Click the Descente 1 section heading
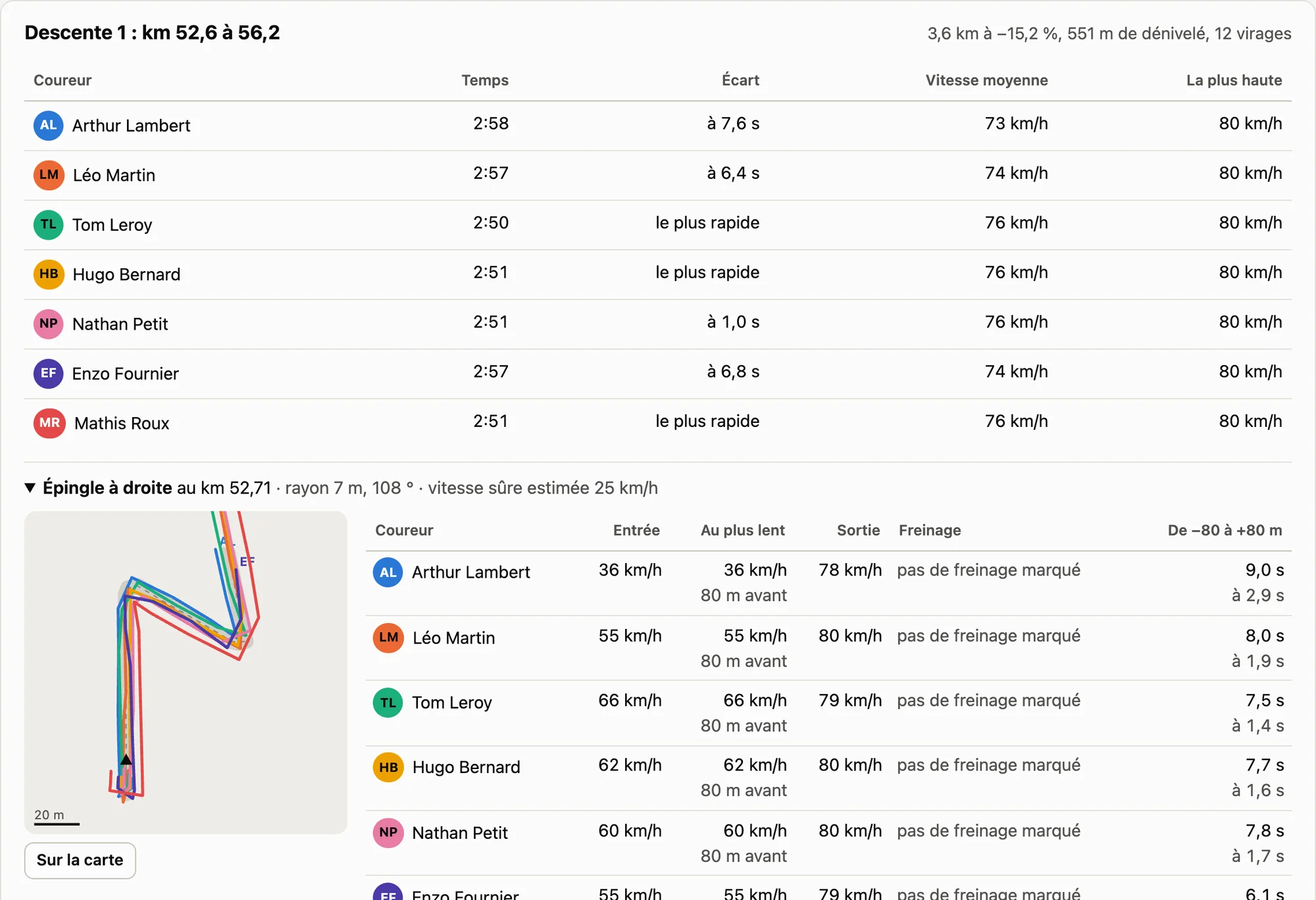 tap(152, 32)
